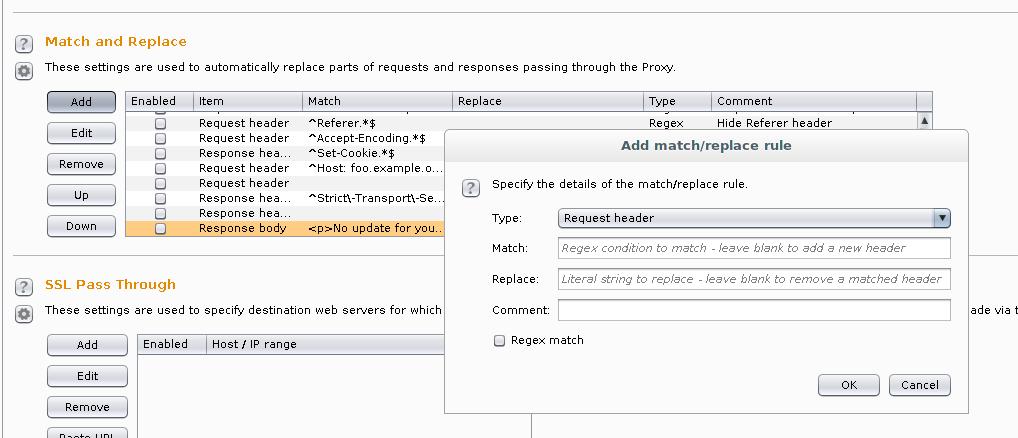1018x438 pixels.
Task: Confirm the rule with OK
Action: pyautogui.click(x=848, y=385)
